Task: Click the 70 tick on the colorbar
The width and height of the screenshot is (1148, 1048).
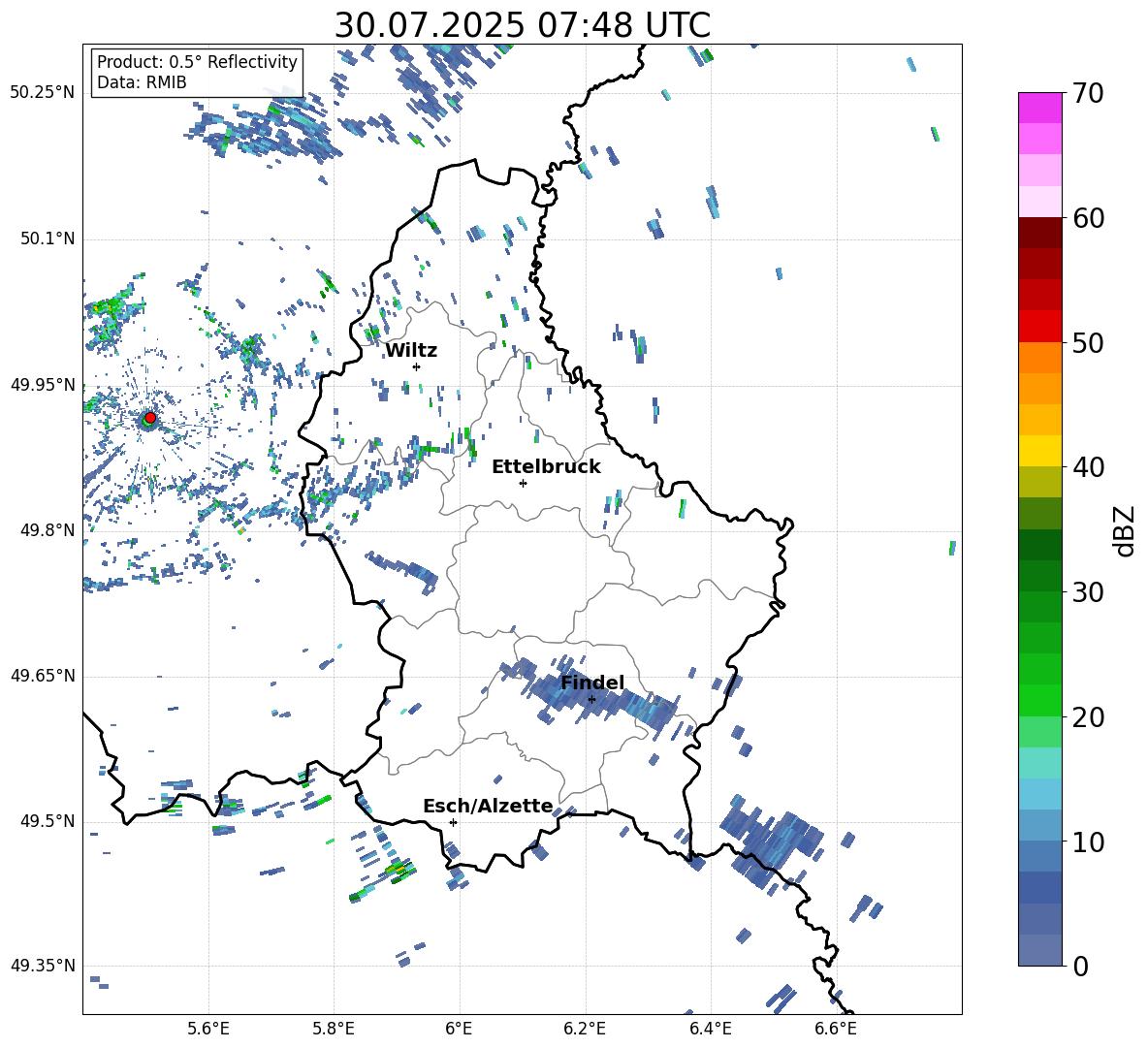Action: tap(1087, 93)
